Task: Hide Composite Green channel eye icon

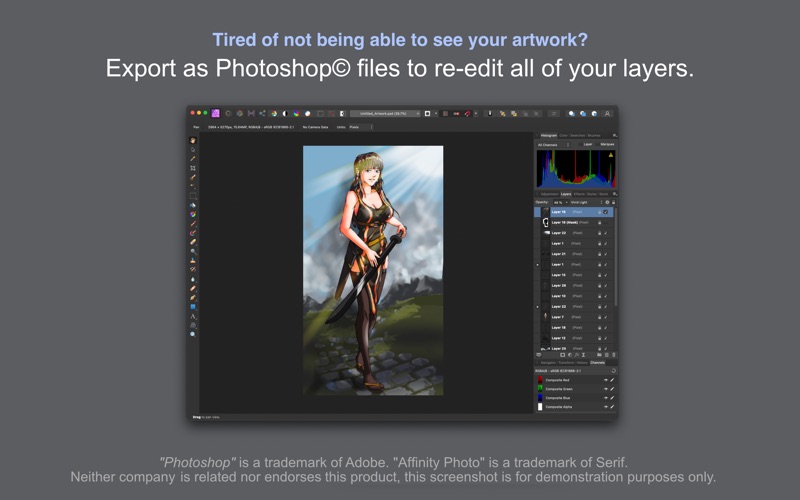Action: 606,389
